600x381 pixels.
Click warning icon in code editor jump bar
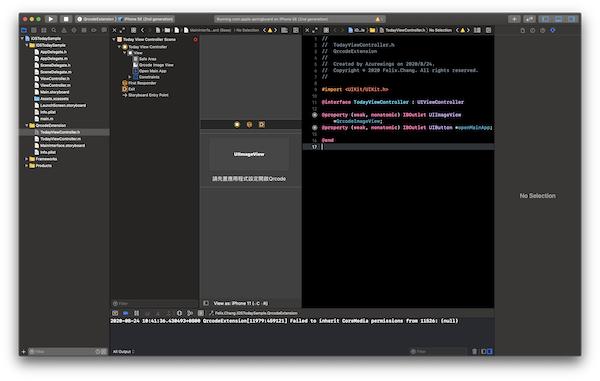[463, 30]
